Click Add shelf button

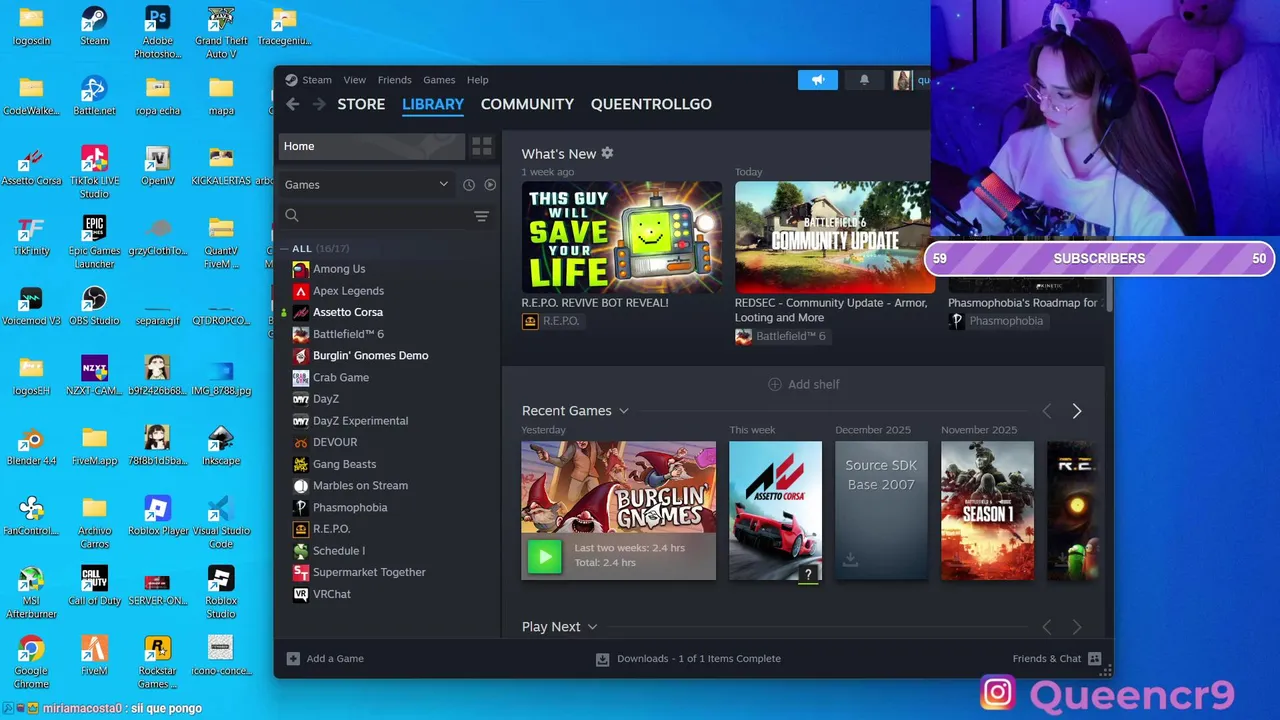click(x=803, y=384)
